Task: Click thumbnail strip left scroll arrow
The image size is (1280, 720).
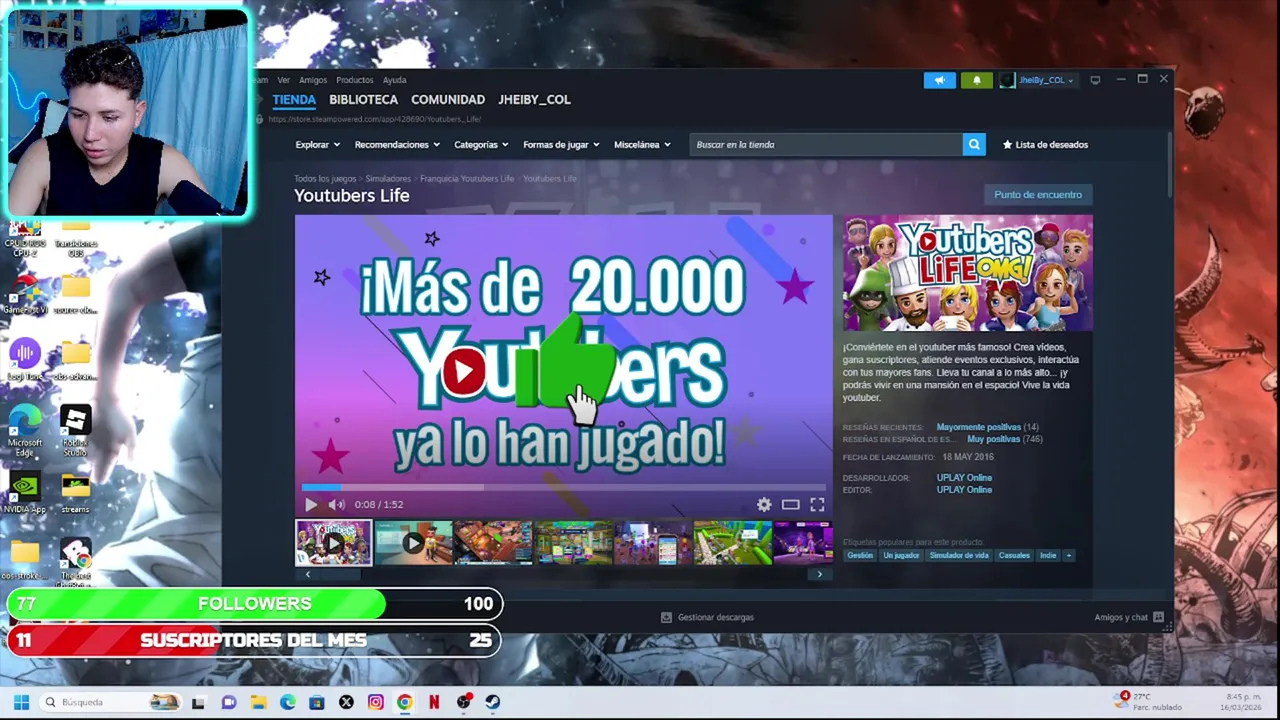Action: point(307,575)
